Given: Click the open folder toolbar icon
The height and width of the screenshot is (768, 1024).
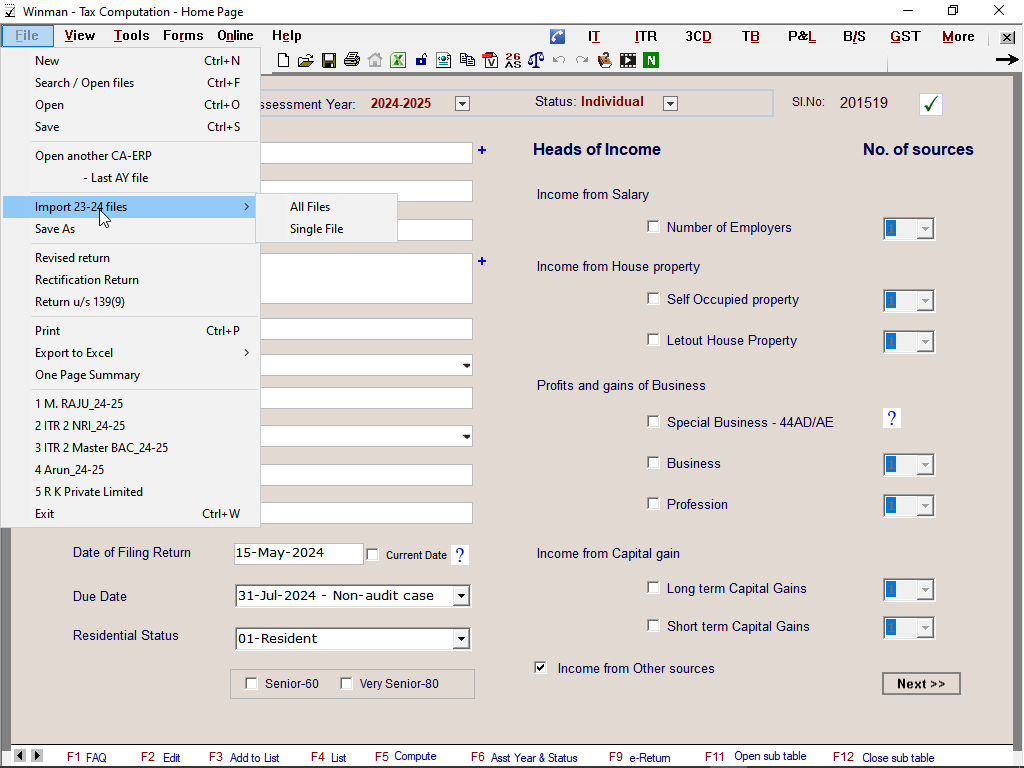Looking at the screenshot, I should [x=306, y=60].
